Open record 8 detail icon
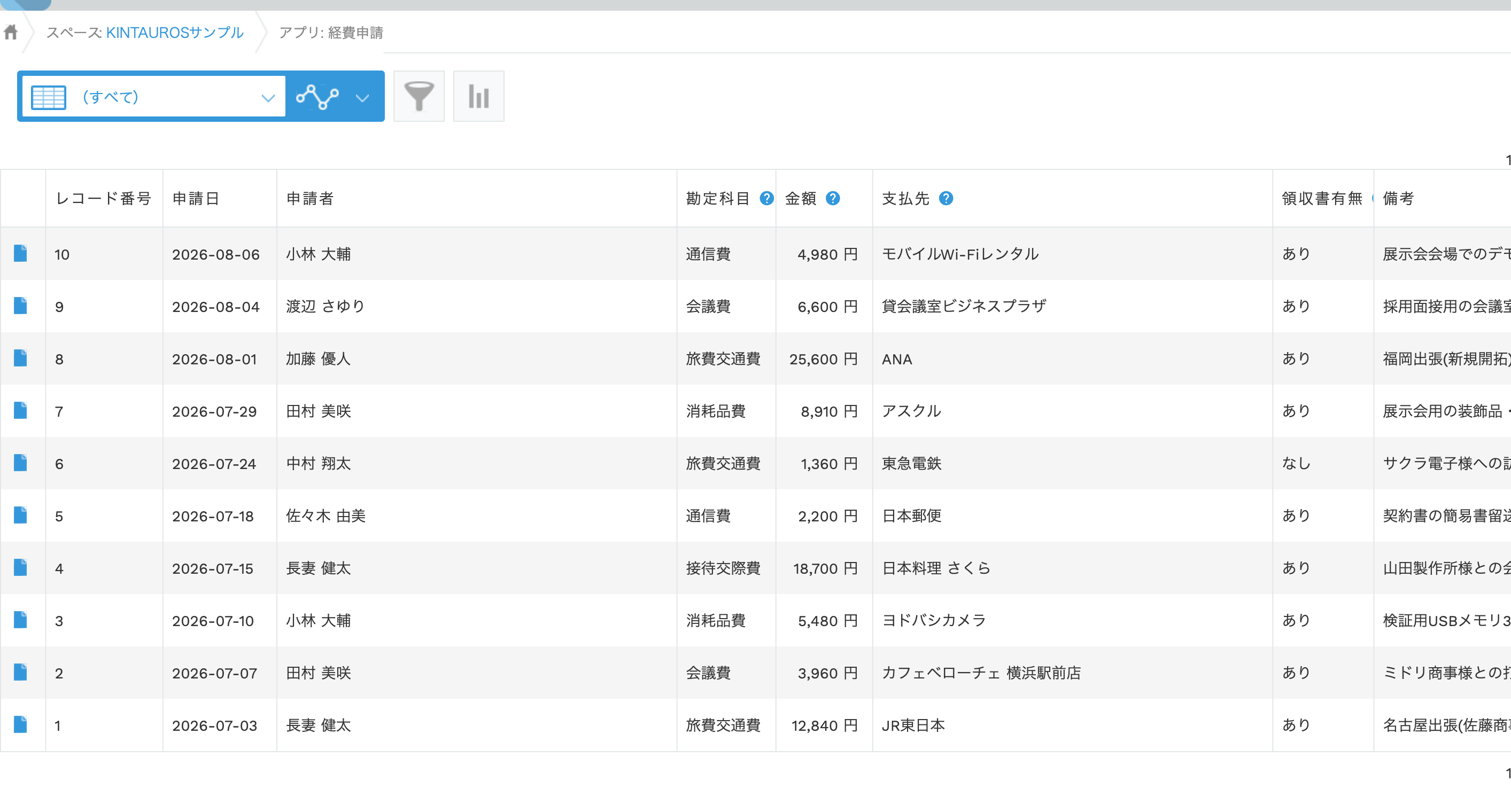The width and height of the screenshot is (1511, 812). pos(20,357)
